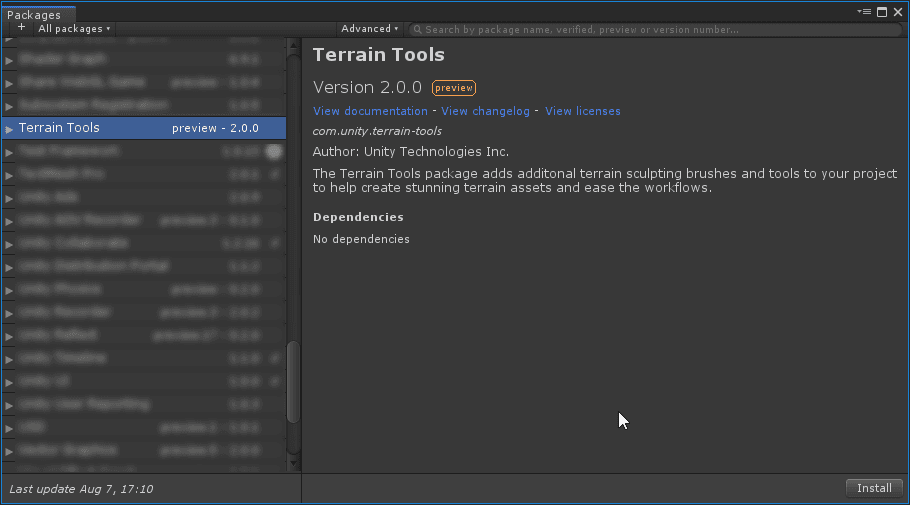This screenshot has width=910, height=505.
Task: Open the All packages filter dropdown
Action: point(74,28)
